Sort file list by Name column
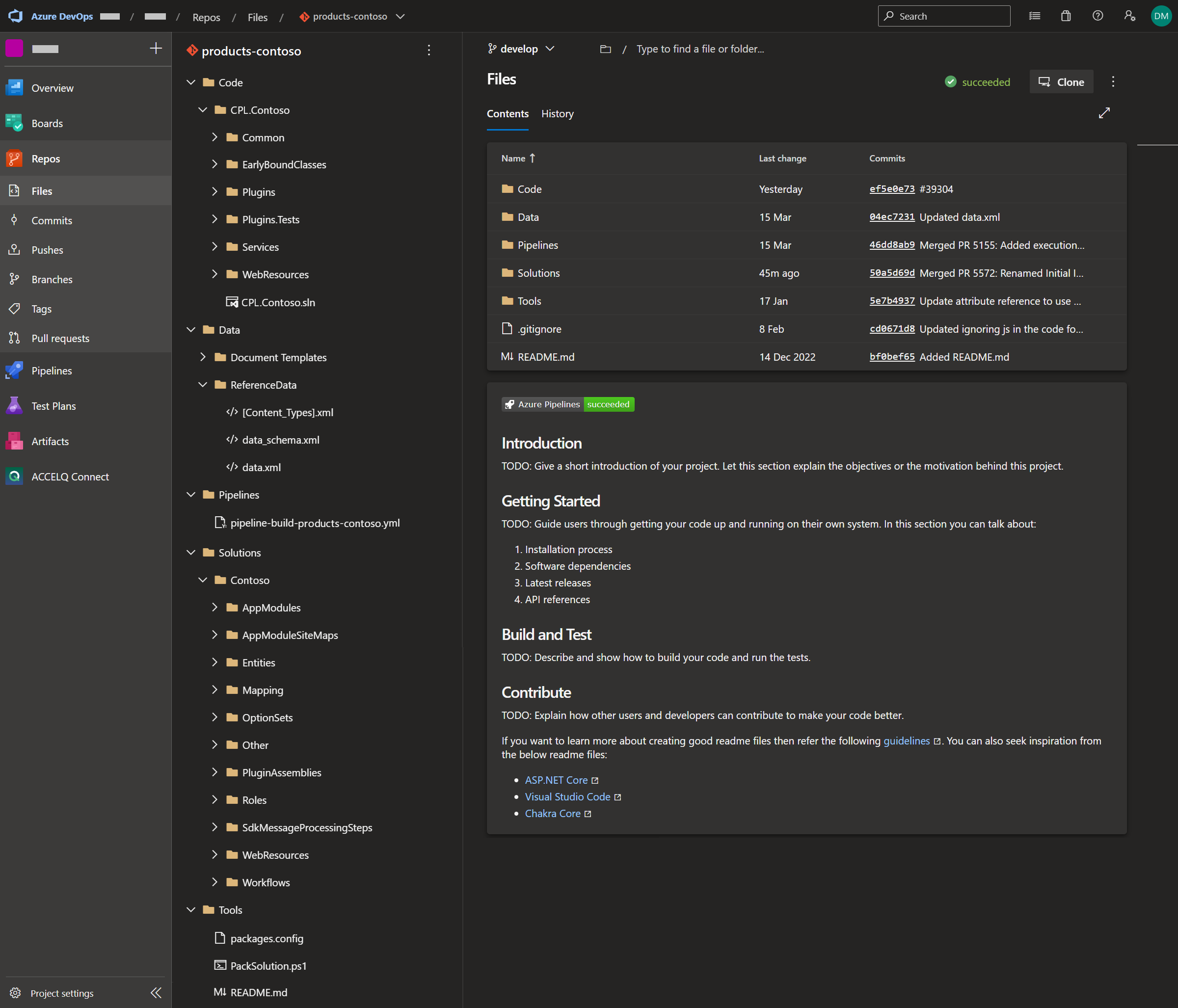This screenshot has height=1008, width=1178. (x=513, y=158)
